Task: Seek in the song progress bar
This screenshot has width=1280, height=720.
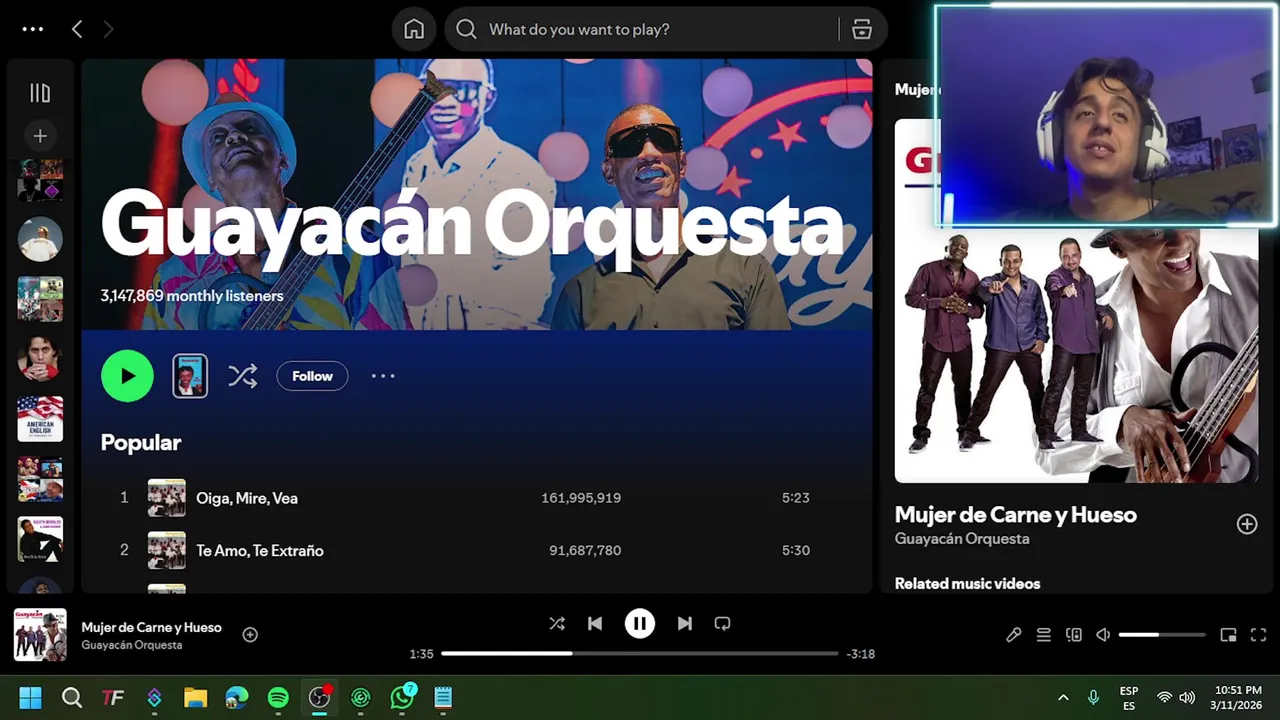Action: (639, 653)
